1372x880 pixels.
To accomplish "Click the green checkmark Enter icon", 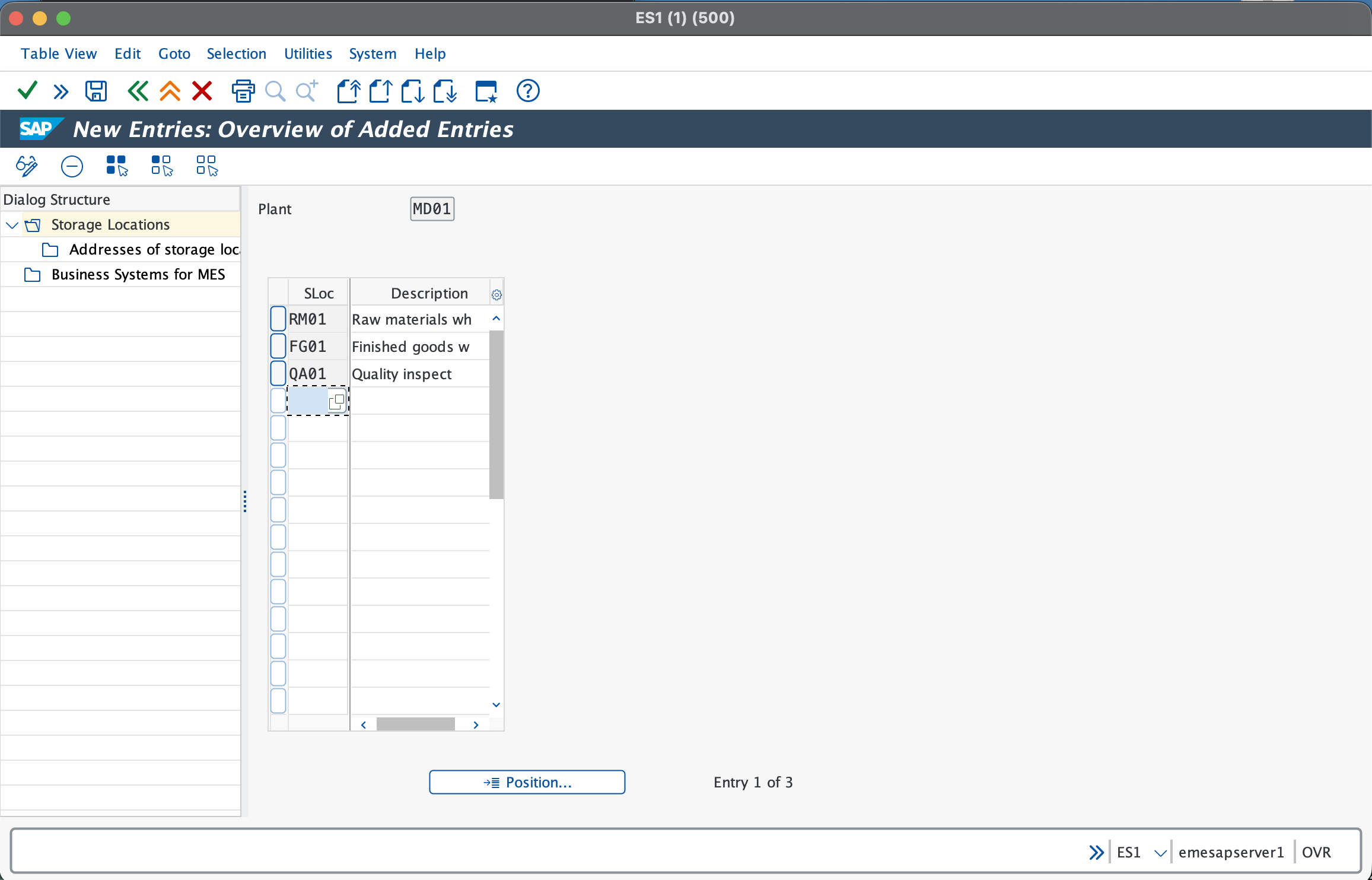I will 28,91.
